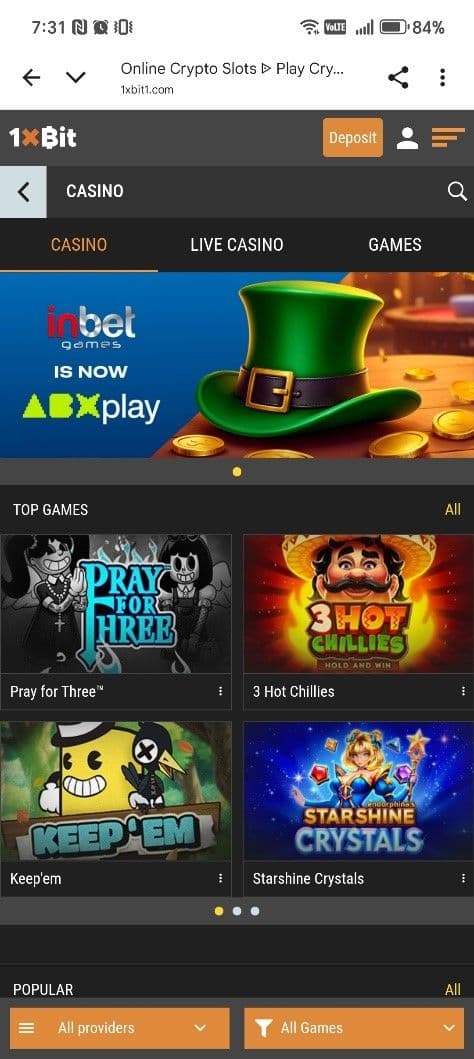Click the 1xBit logo
The image size is (474, 1059).
43,138
